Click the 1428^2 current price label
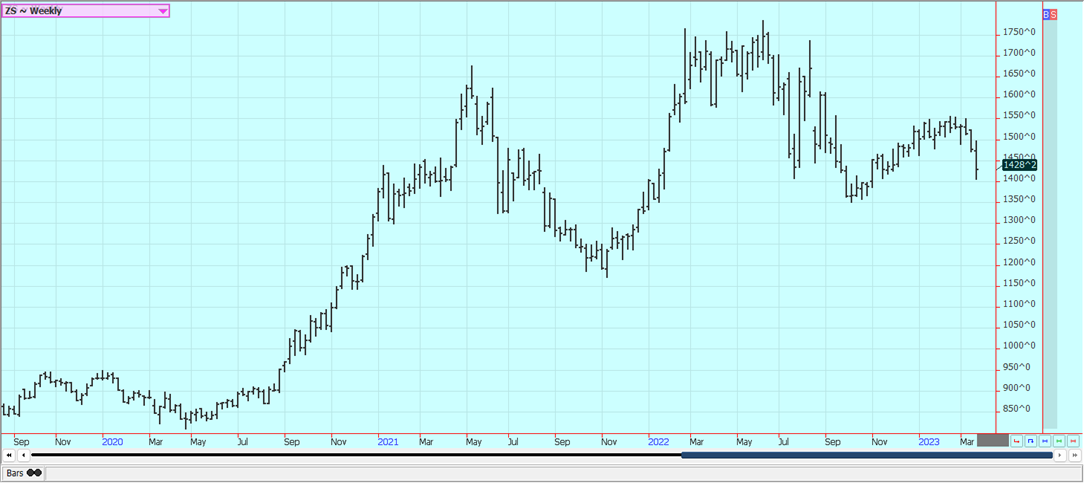 (x=1020, y=165)
